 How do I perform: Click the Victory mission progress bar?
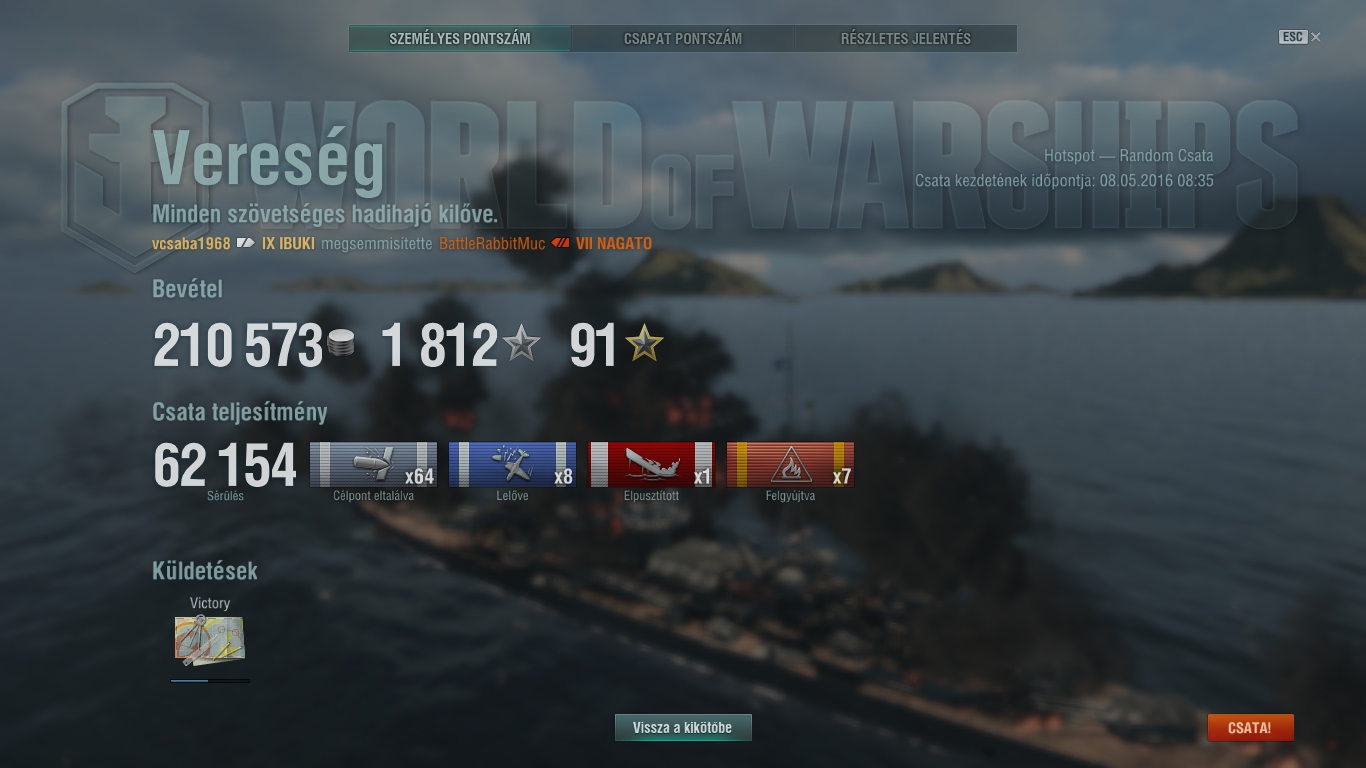[x=210, y=681]
